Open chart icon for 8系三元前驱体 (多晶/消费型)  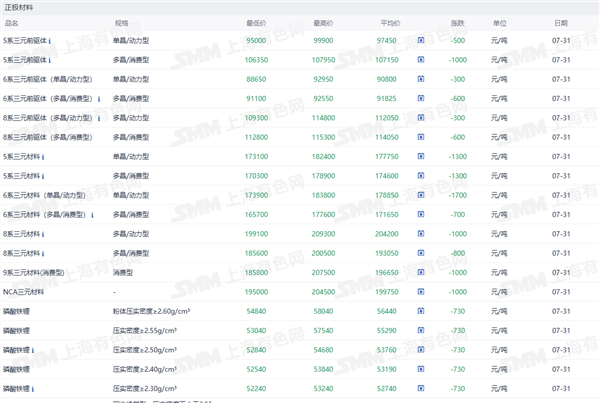(x=421, y=137)
